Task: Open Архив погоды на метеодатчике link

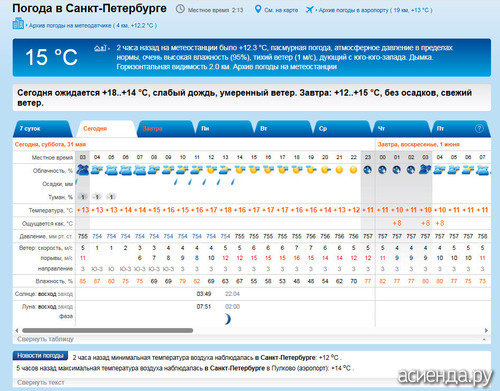Action: (x=92, y=26)
